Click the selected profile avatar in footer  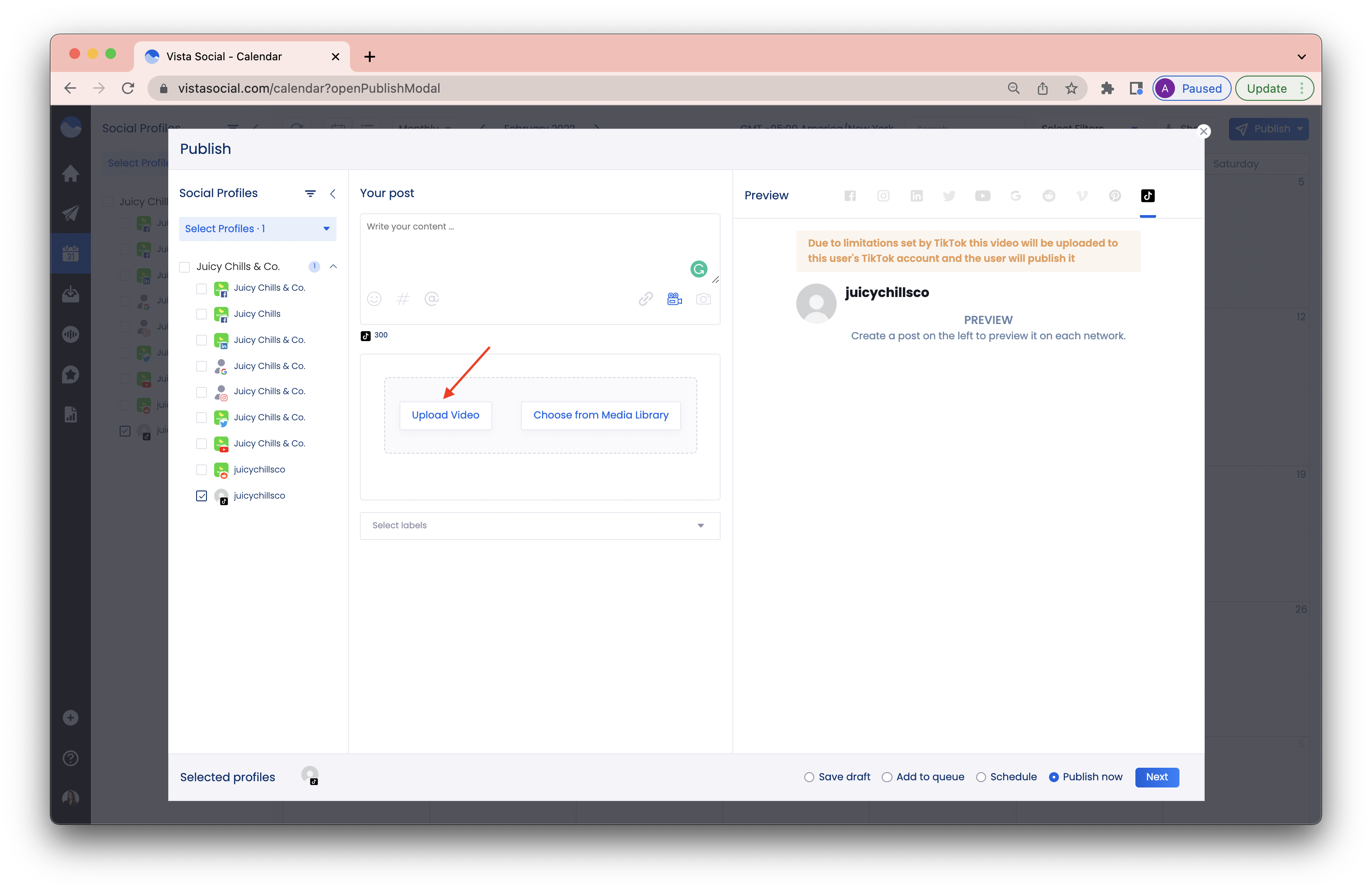[310, 776]
